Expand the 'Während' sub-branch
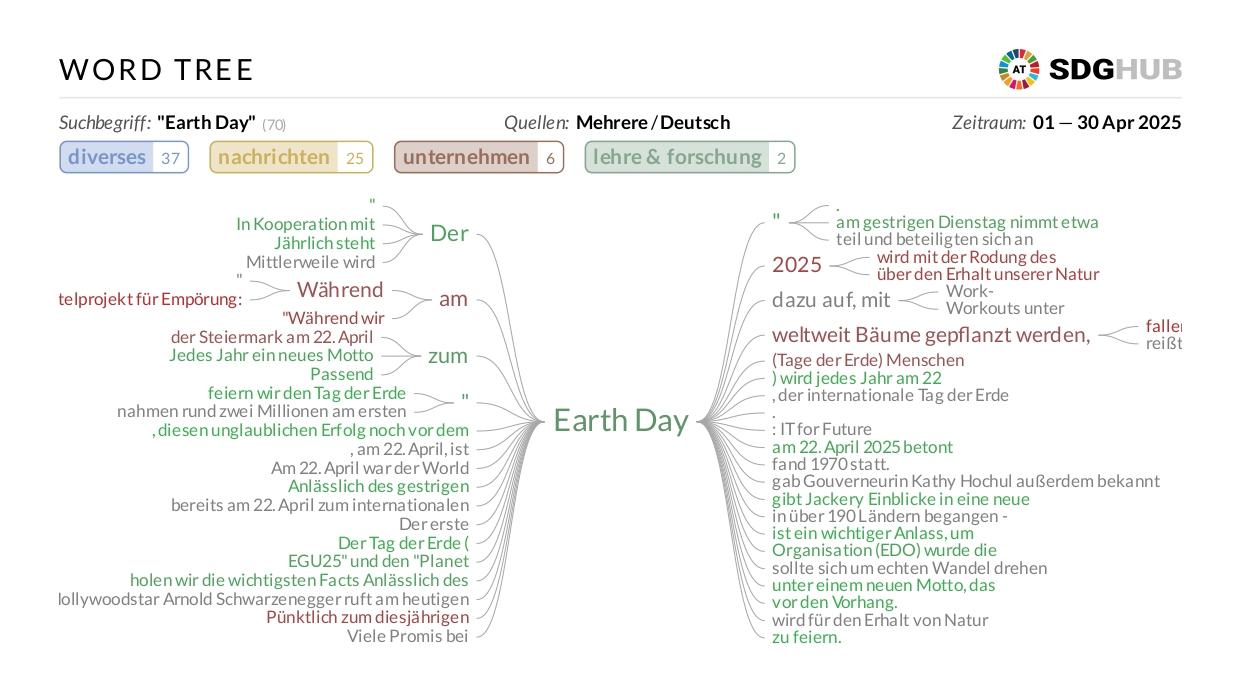Screen dimensions: 1240x698 [x=340, y=290]
